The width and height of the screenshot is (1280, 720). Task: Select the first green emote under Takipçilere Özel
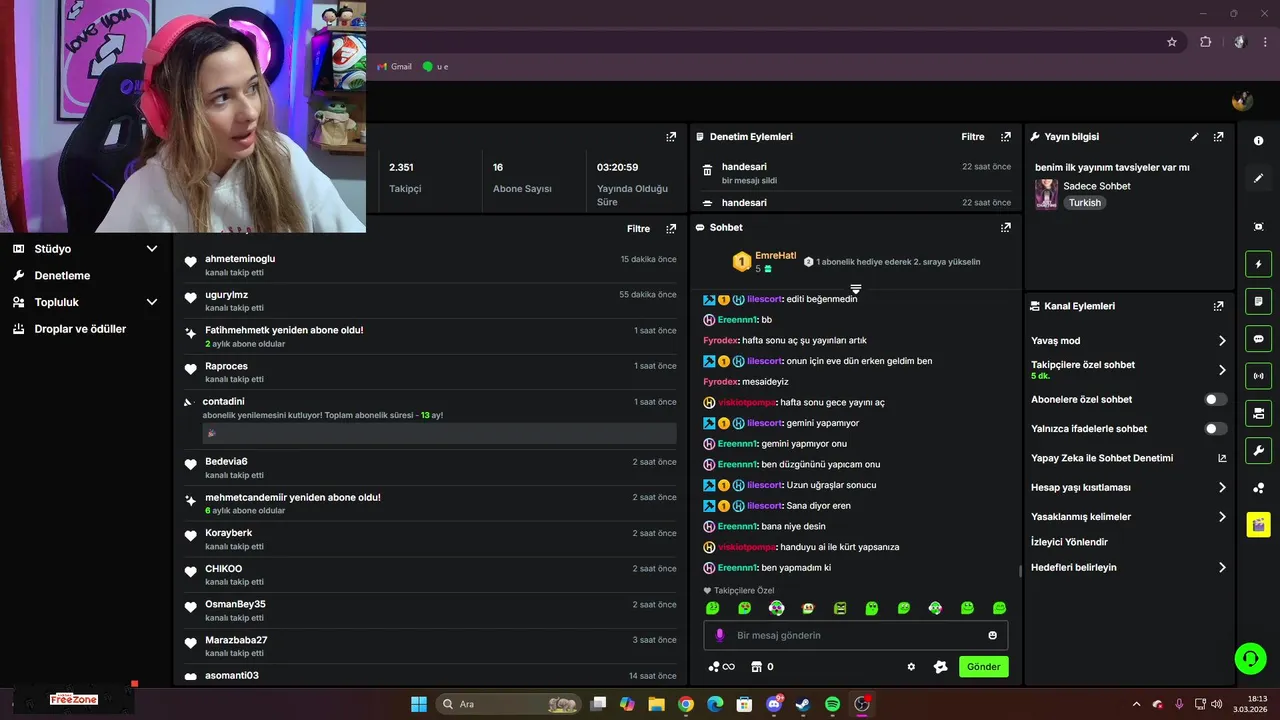(713, 608)
